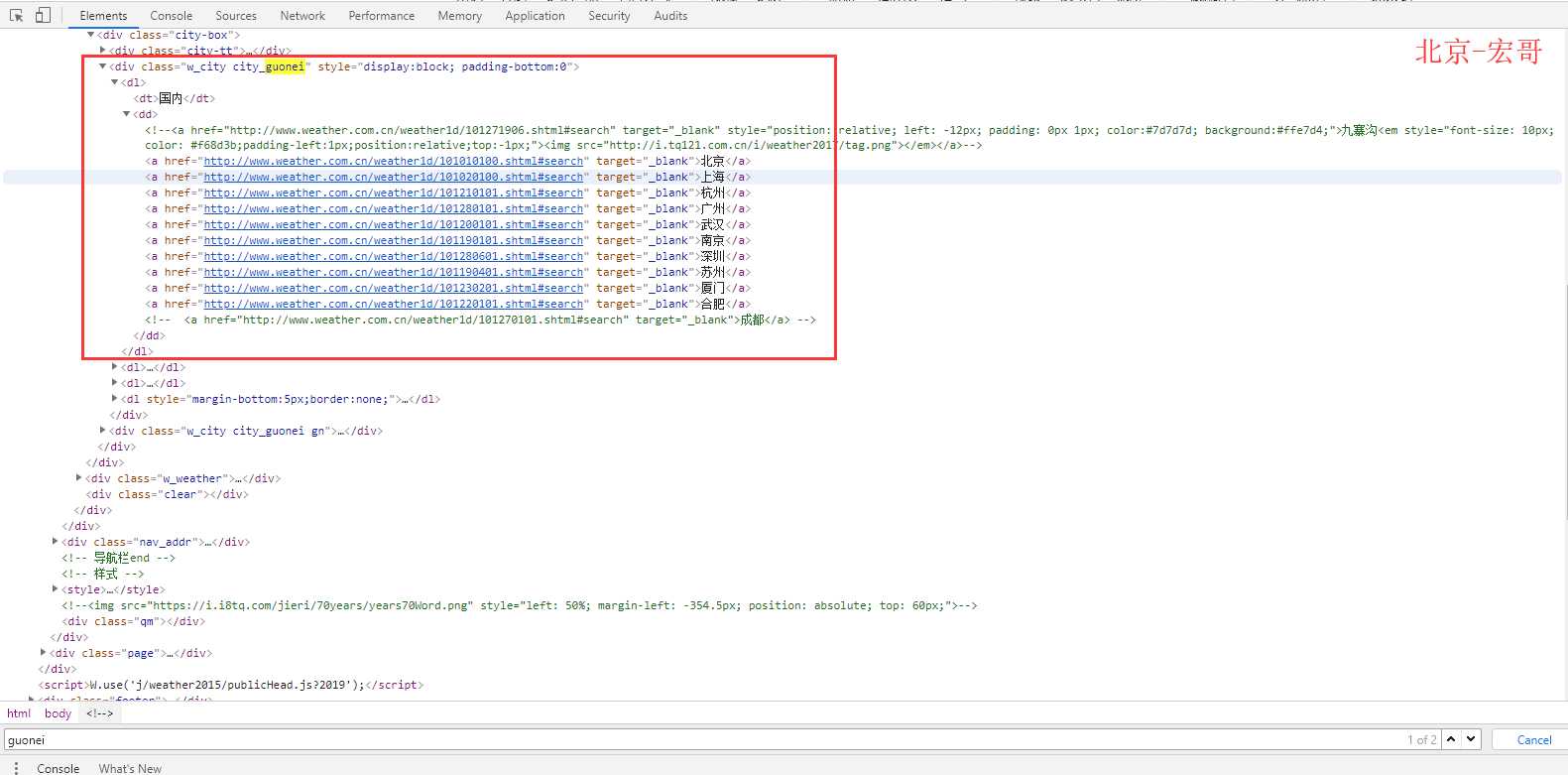Select the div class clear node
Viewport: 1568px width, 775px height.
pos(168,494)
